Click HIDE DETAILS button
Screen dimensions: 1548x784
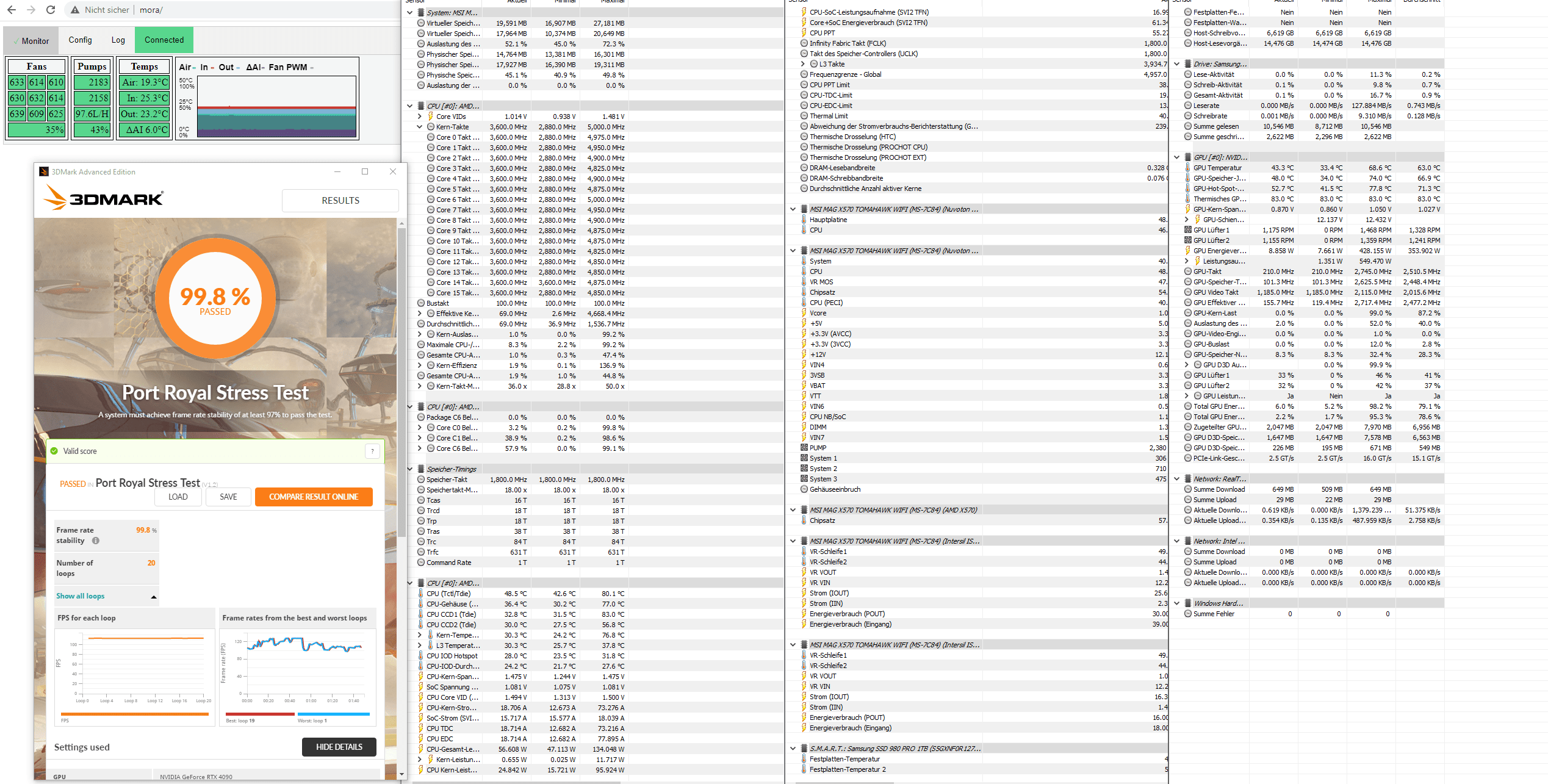[339, 747]
